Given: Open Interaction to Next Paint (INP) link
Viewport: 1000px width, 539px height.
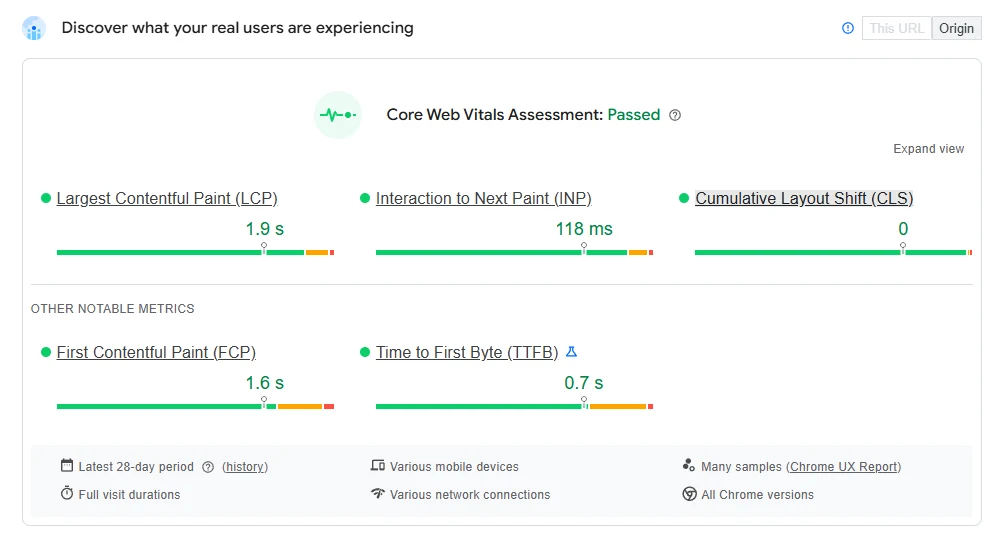Looking at the screenshot, I should (483, 198).
